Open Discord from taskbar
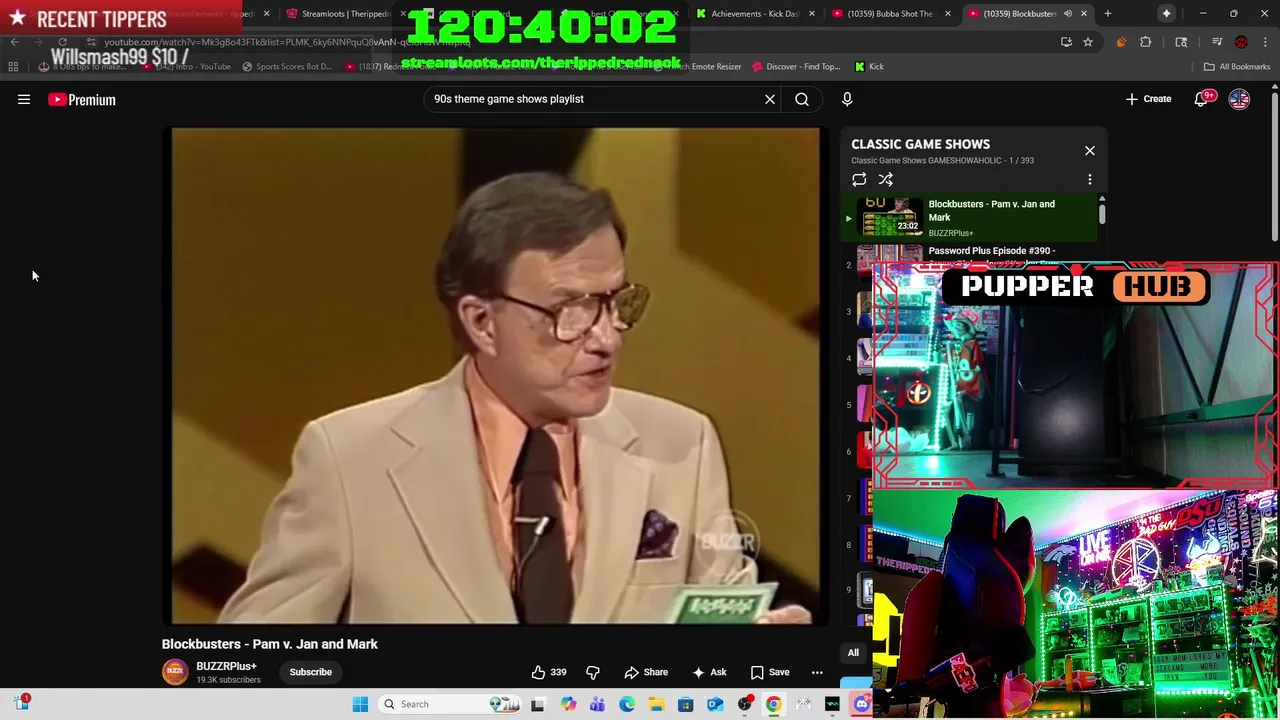 pyautogui.click(x=862, y=704)
